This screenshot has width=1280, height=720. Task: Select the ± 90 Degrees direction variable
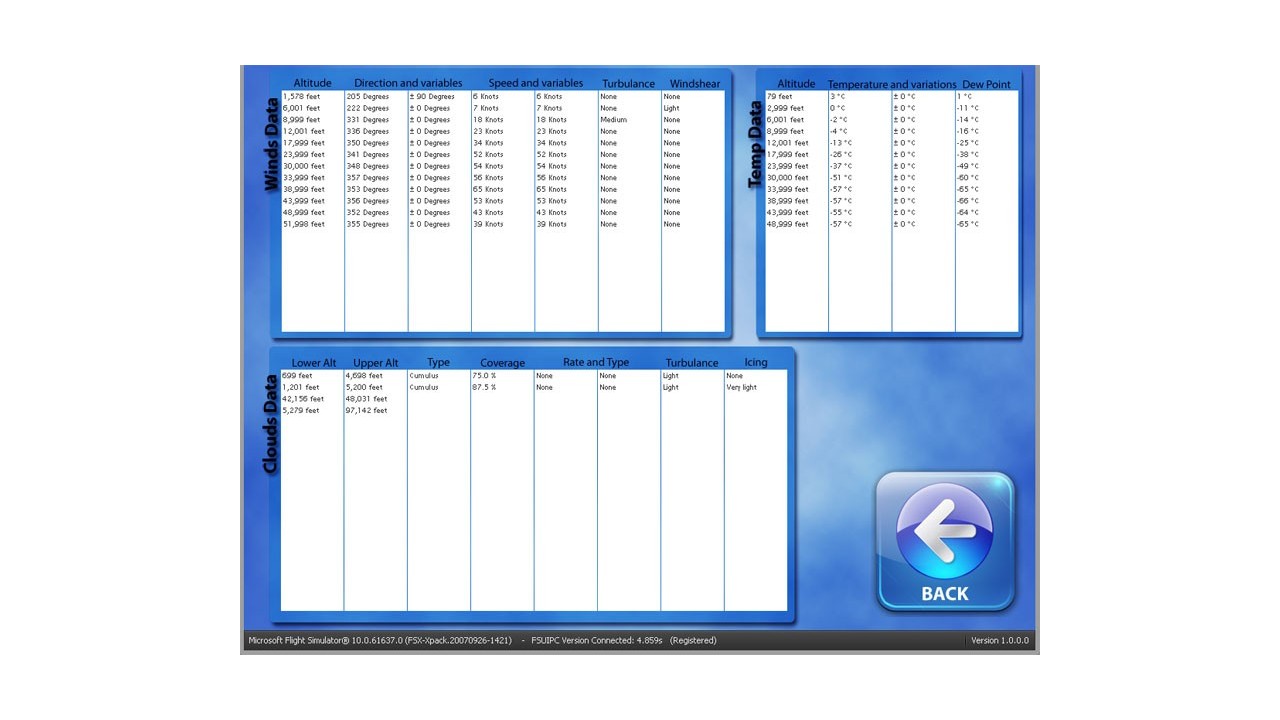click(x=432, y=97)
